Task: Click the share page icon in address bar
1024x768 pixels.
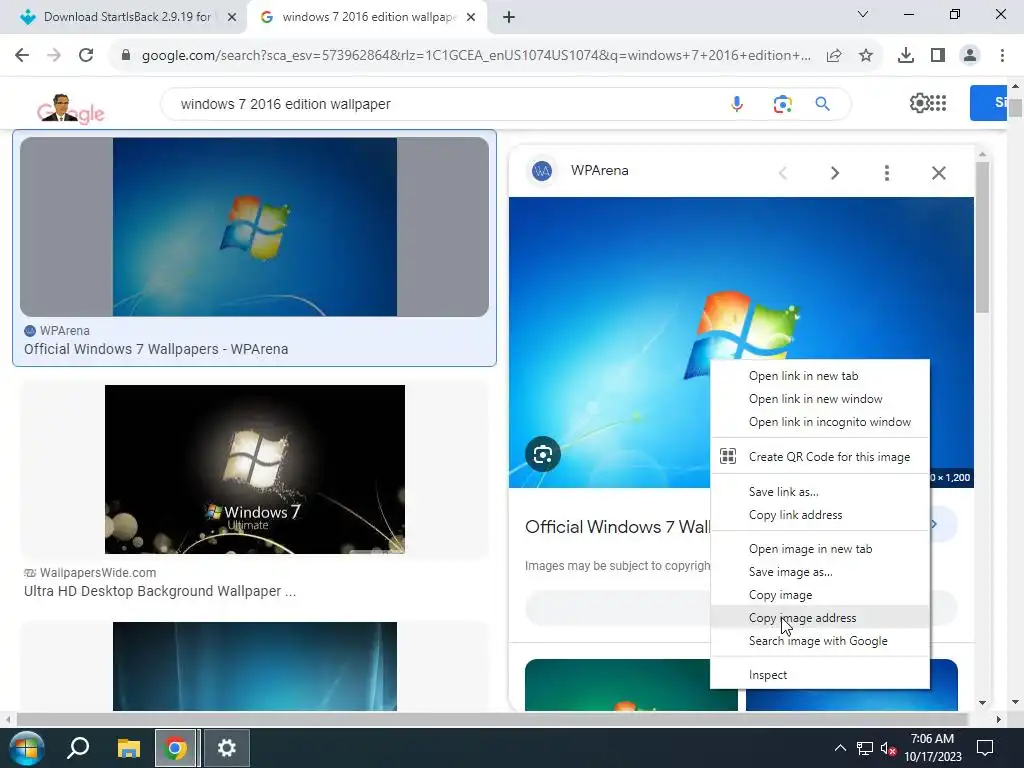Action: pos(834,56)
